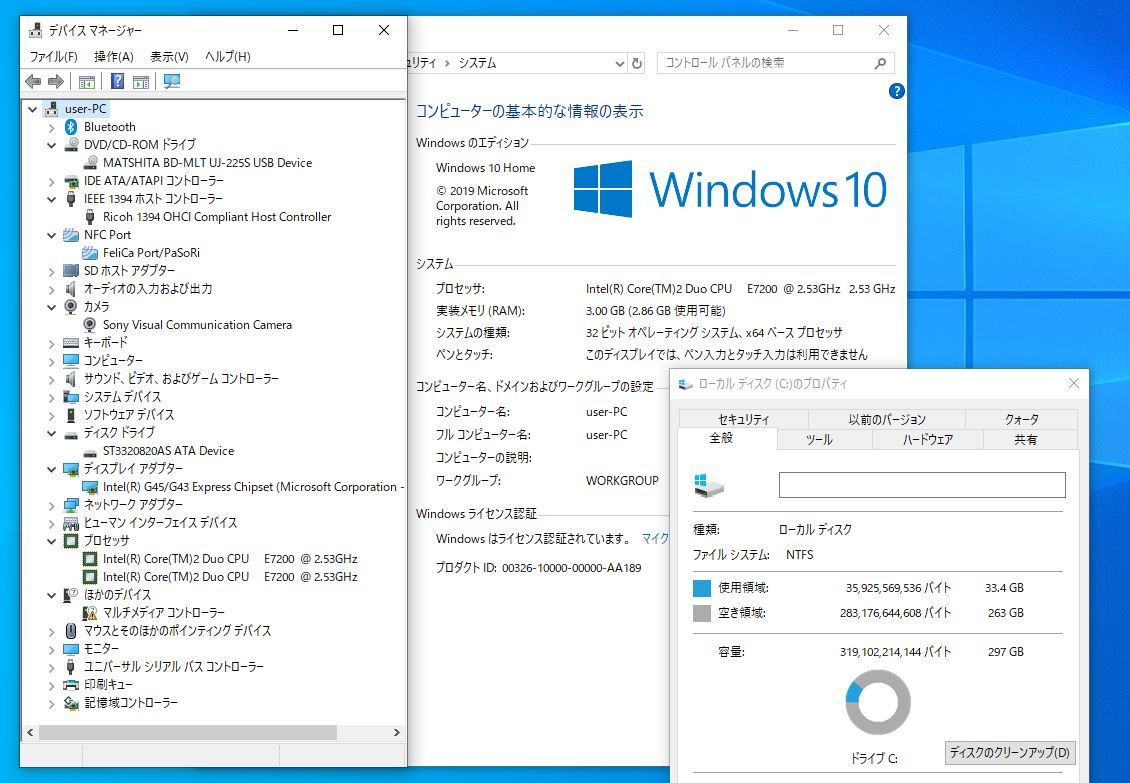The image size is (1130, 783).
Task: Click the SD ホスト アダプター icon
Action: (x=71, y=271)
